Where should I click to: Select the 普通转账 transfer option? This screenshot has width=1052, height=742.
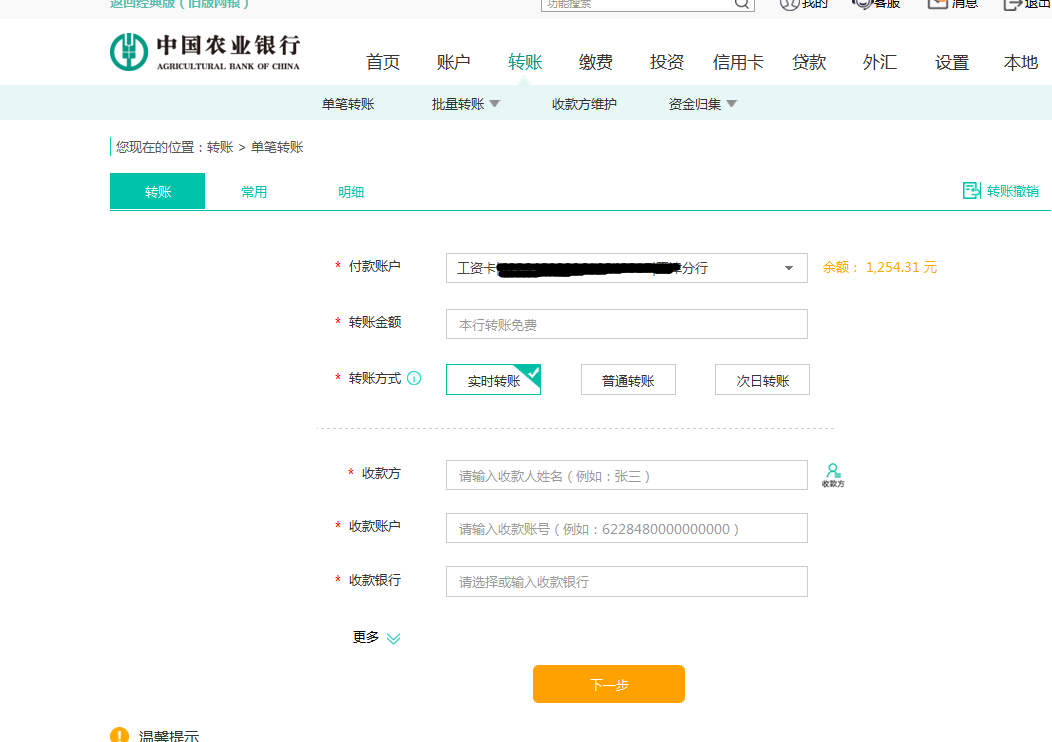[x=628, y=379]
